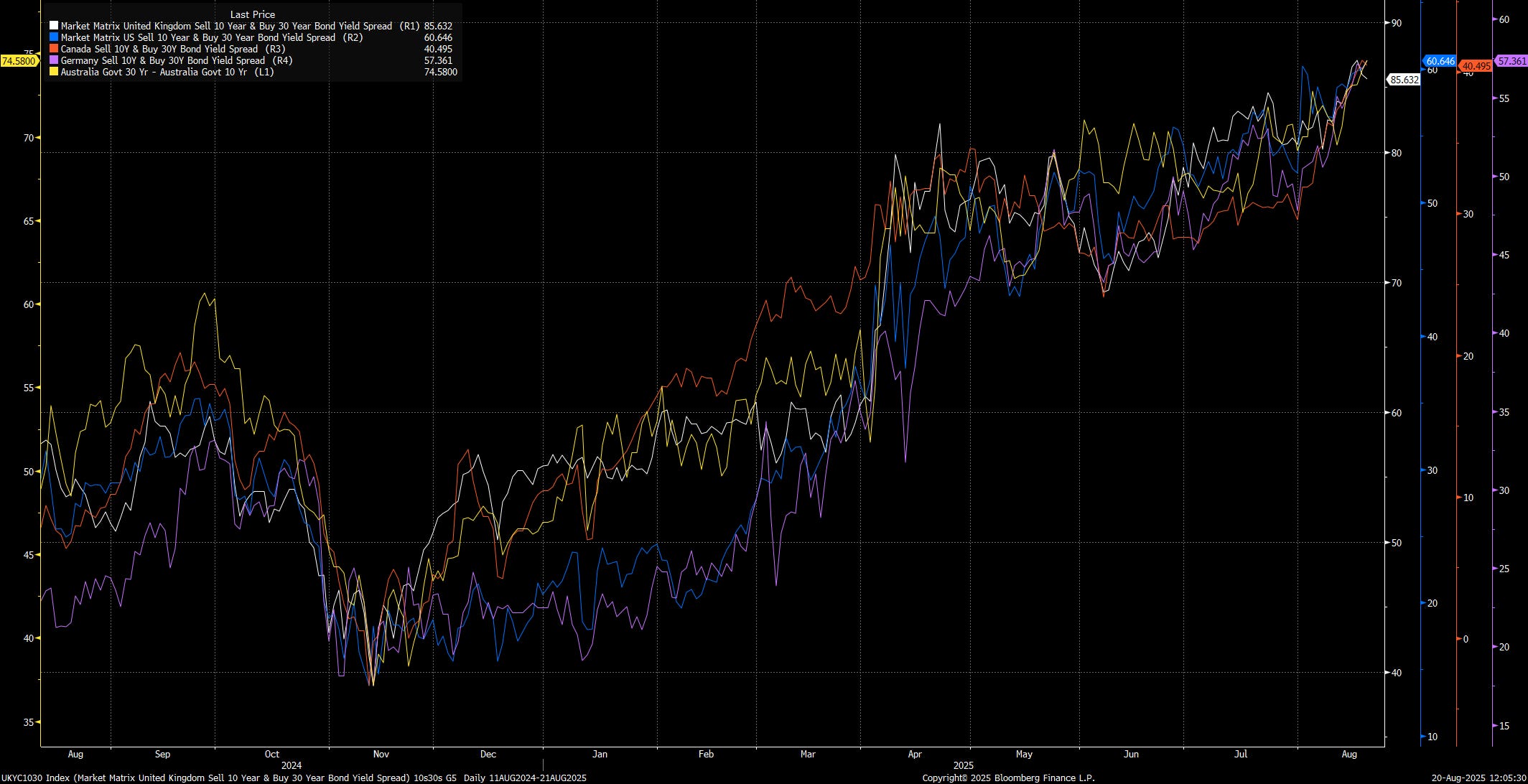Expand the Last Price legend panel
This screenshot has height=784, width=1528.
[x=251, y=14]
